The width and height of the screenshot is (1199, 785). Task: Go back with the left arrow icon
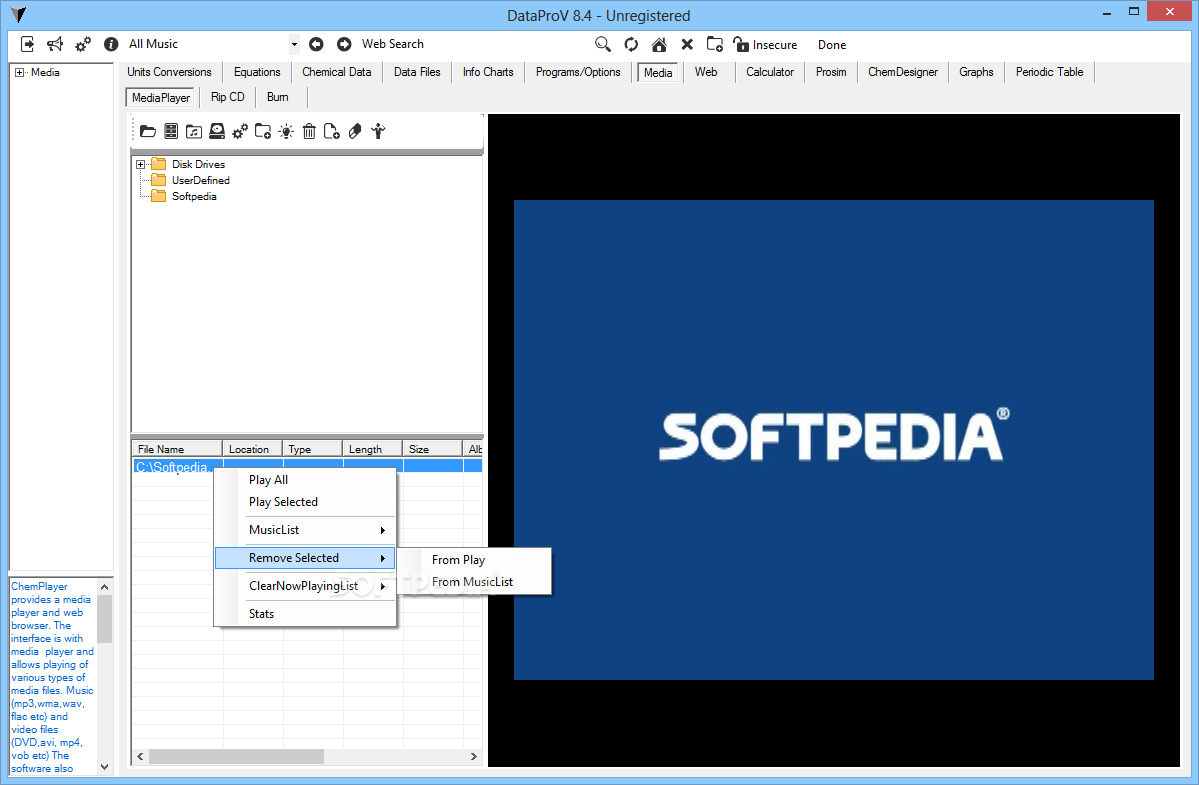click(316, 44)
